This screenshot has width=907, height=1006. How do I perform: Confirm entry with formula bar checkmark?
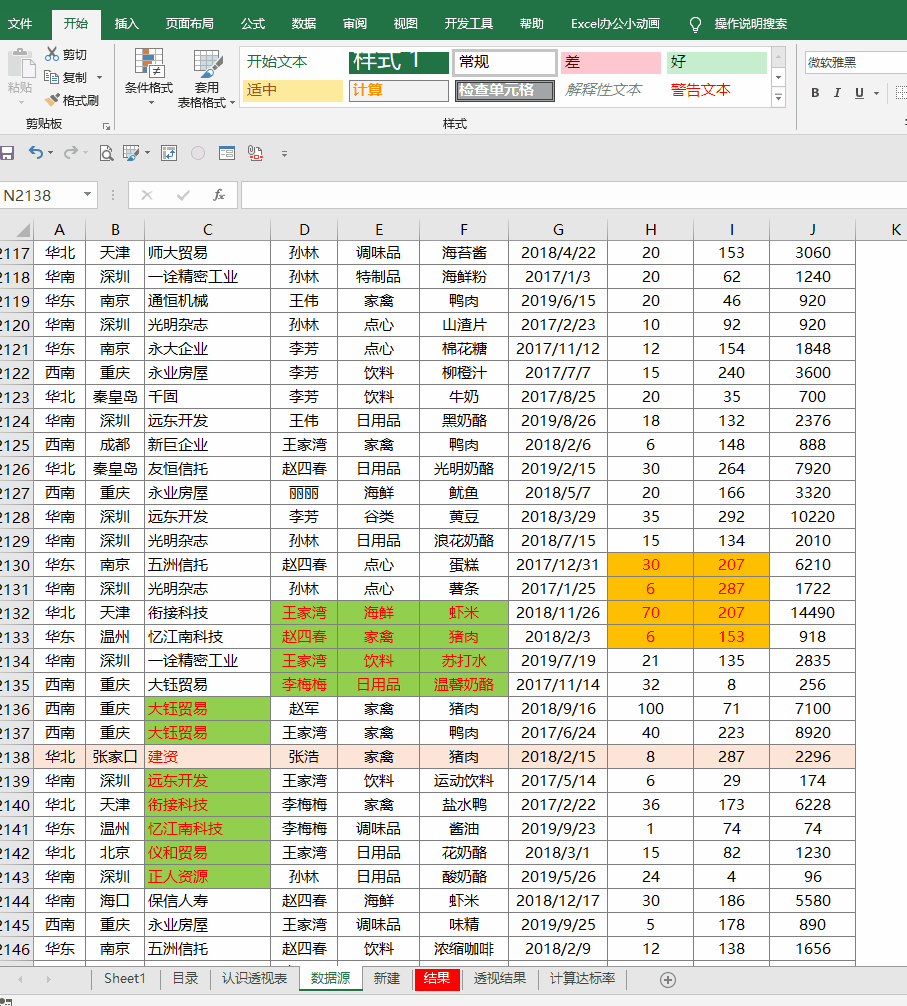pos(183,195)
